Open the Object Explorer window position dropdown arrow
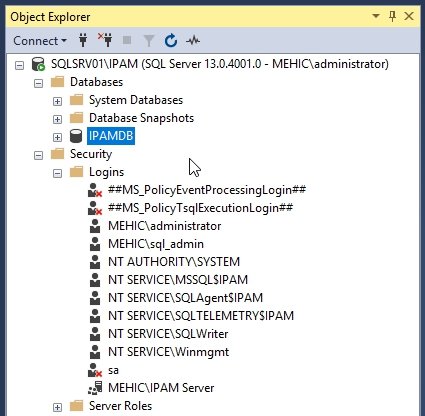The image size is (425, 416). pyautogui.click(x=376, y=16)
